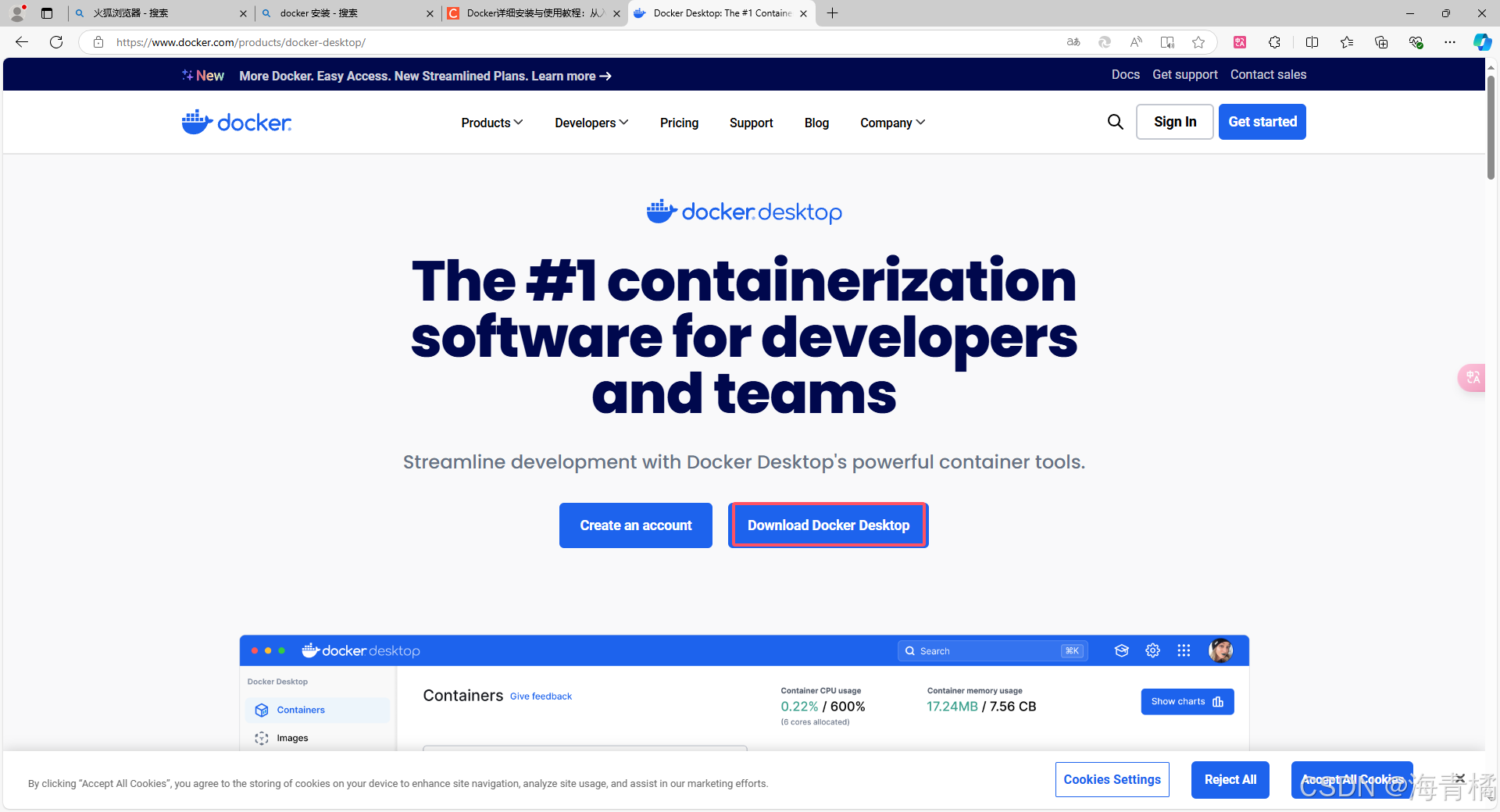This screenshot has height=812, width=1500.
Task: Open browser extensions puzzle icon
Action: (1274, 42)
